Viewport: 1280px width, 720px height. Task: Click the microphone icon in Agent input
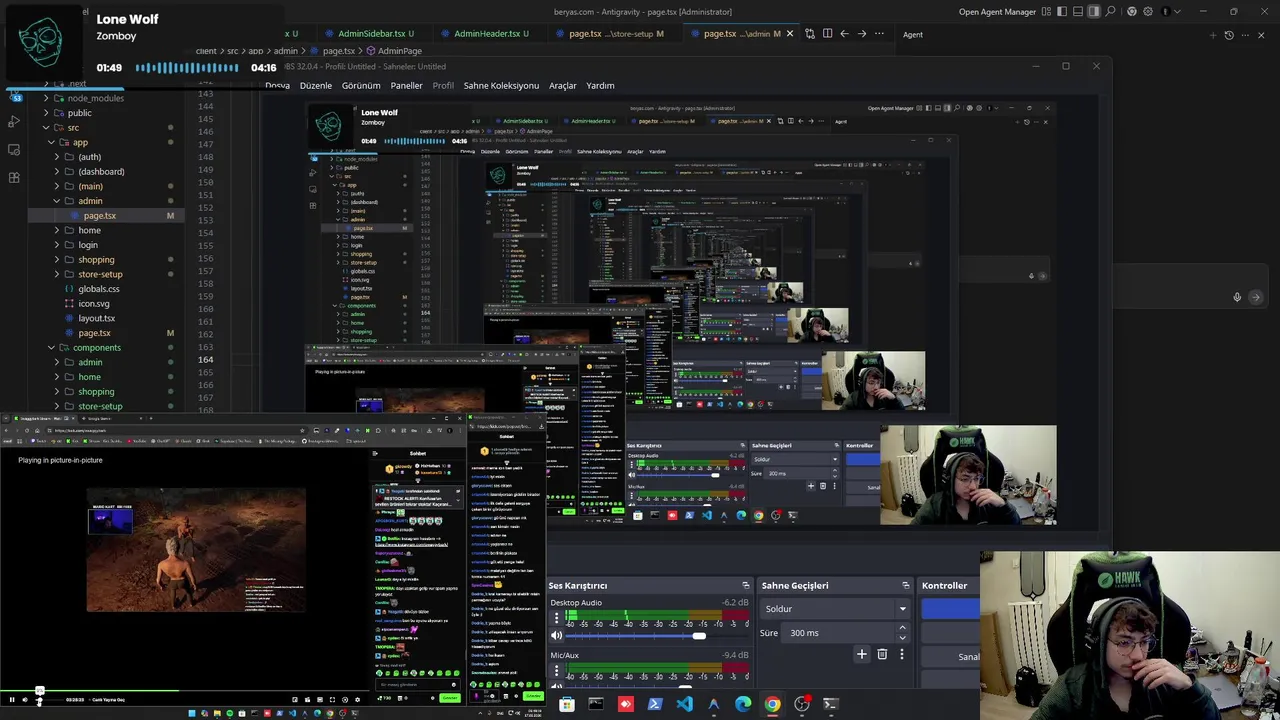click(x=1237, y=297)
